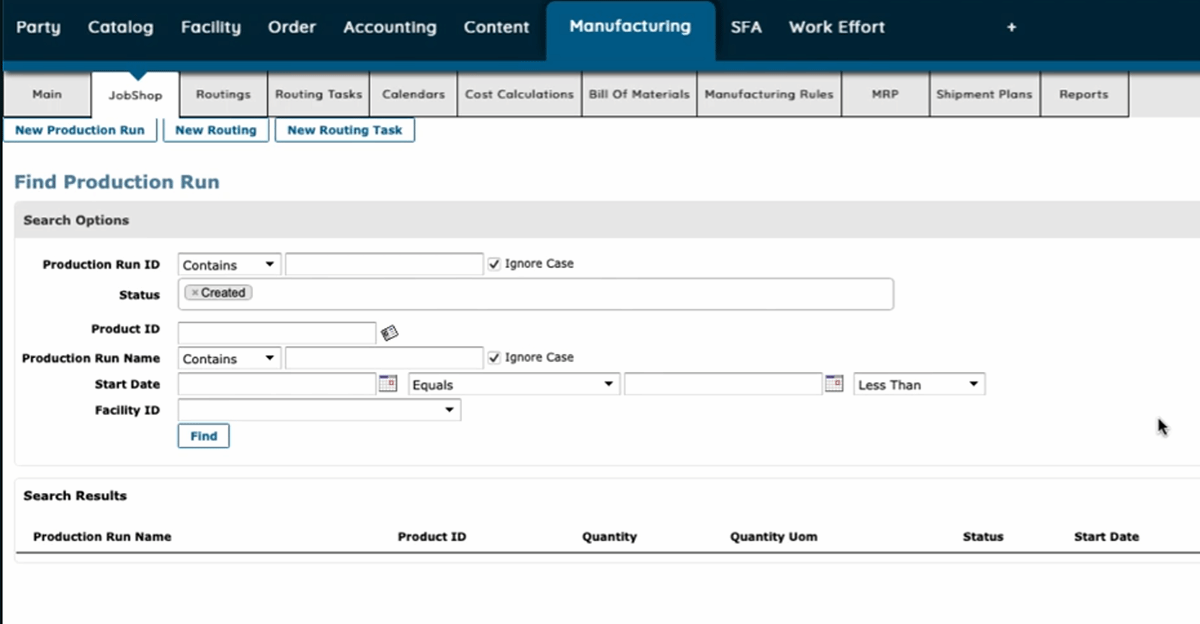The height and width of the screenshot is (624, 1200).
Task: Open the Start Date calendar picker
Action: point(388,383)
